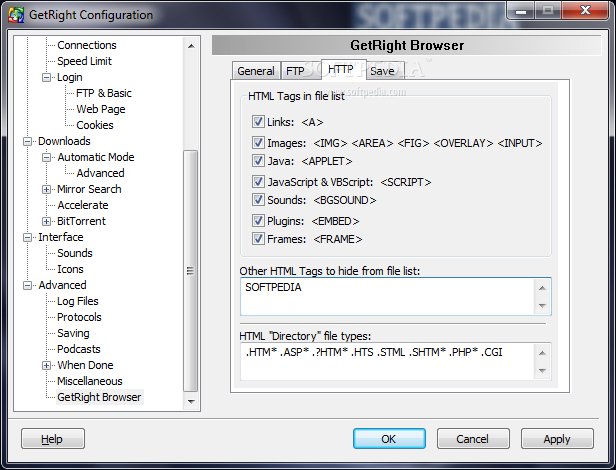
Task: Select Protocols in the tree
Action: pos(79,317)
